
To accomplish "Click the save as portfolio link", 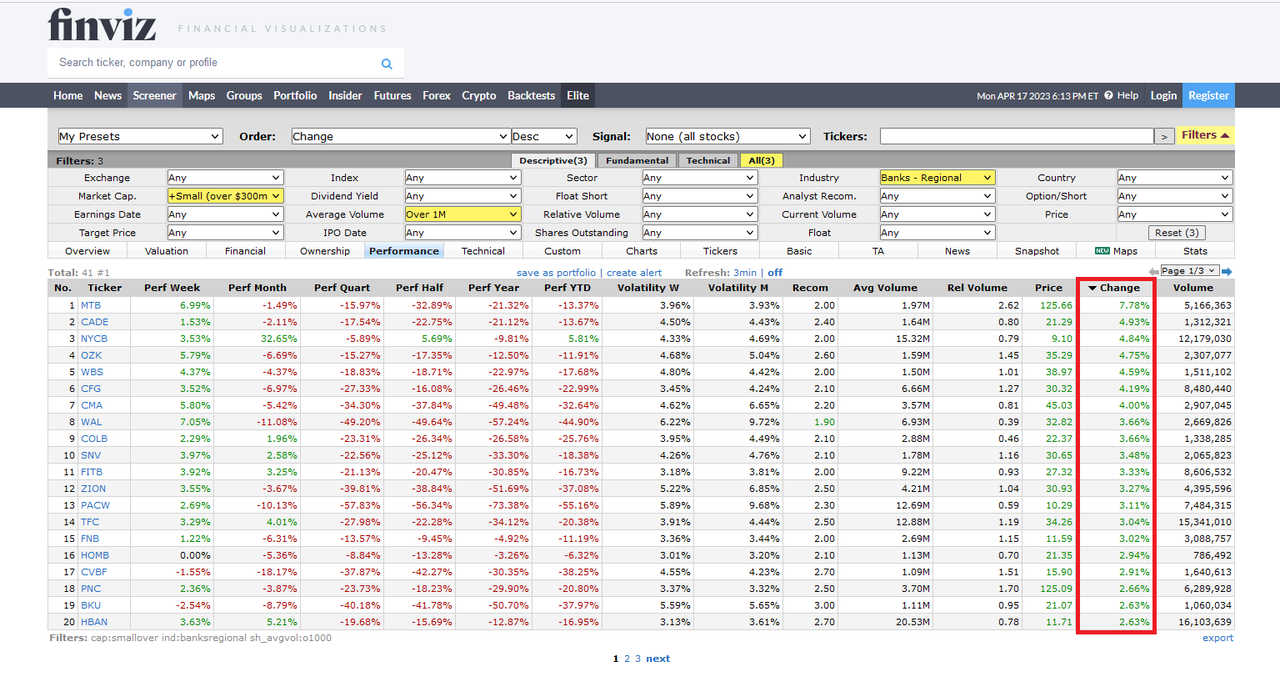I will coord(556,273).
